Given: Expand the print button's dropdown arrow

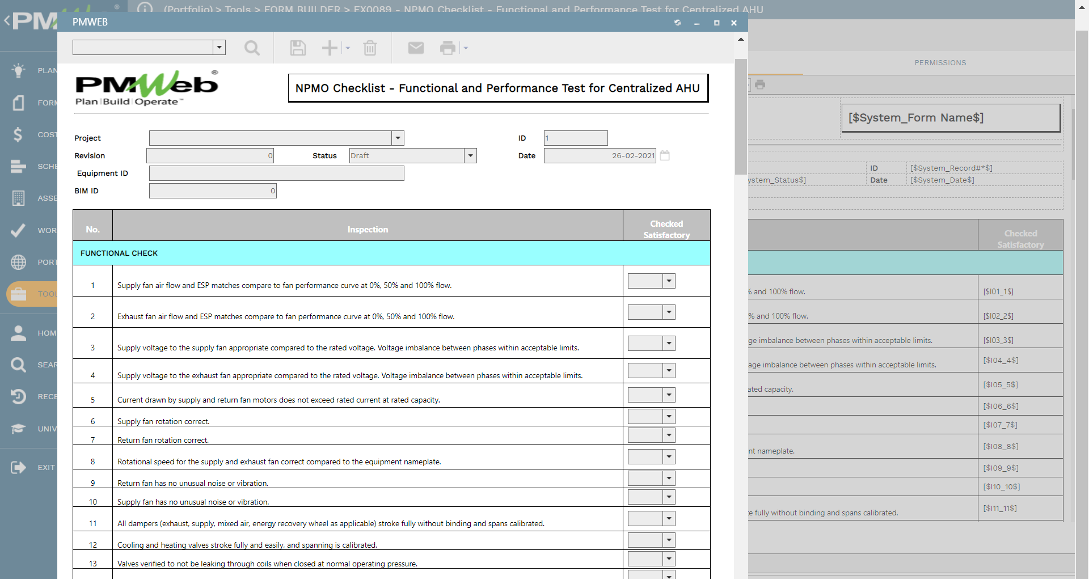Looking at the screenshot, I should 465,48.
